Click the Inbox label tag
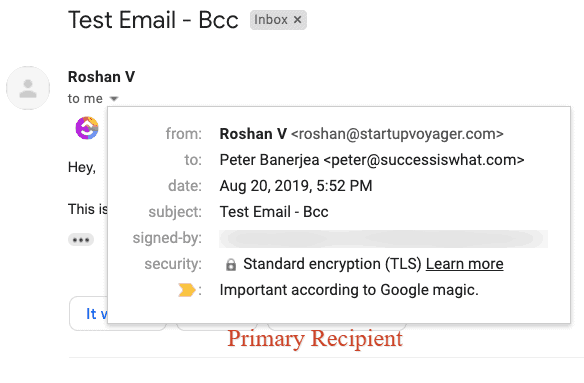Viewport: 584px width, 383px height. pos(278,20)
